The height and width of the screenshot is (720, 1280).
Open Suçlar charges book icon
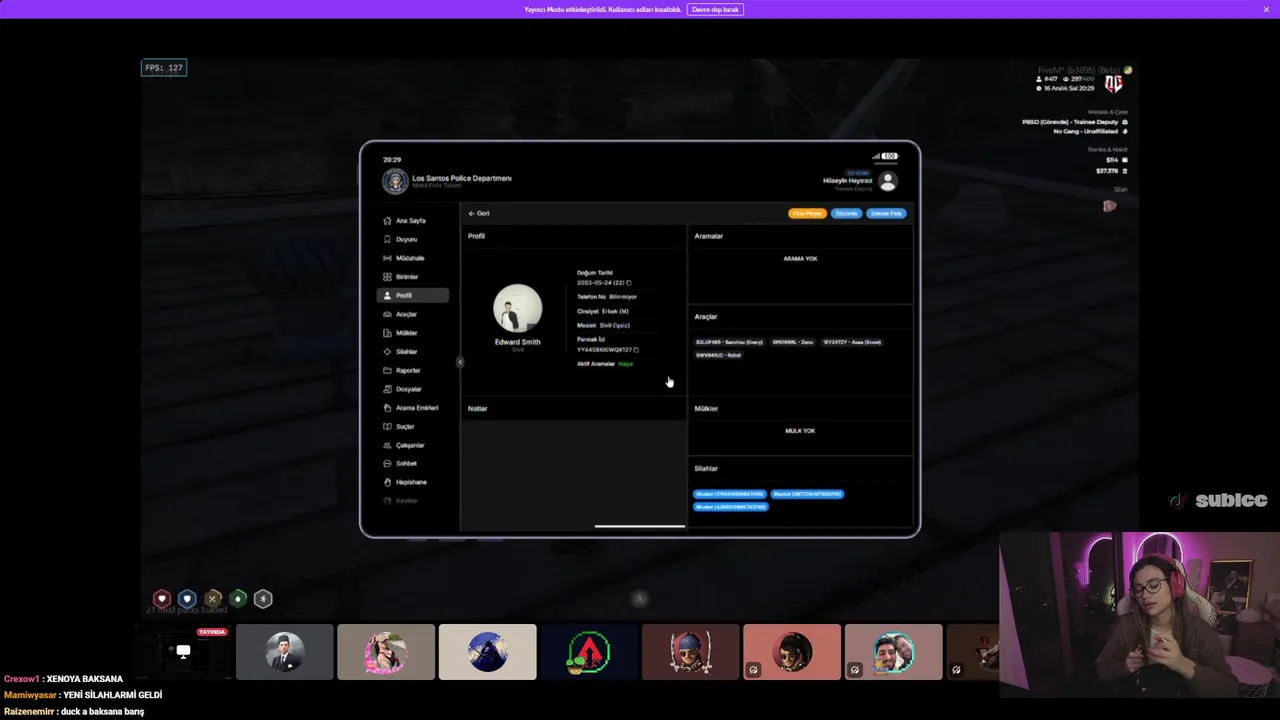click(387, 426)
